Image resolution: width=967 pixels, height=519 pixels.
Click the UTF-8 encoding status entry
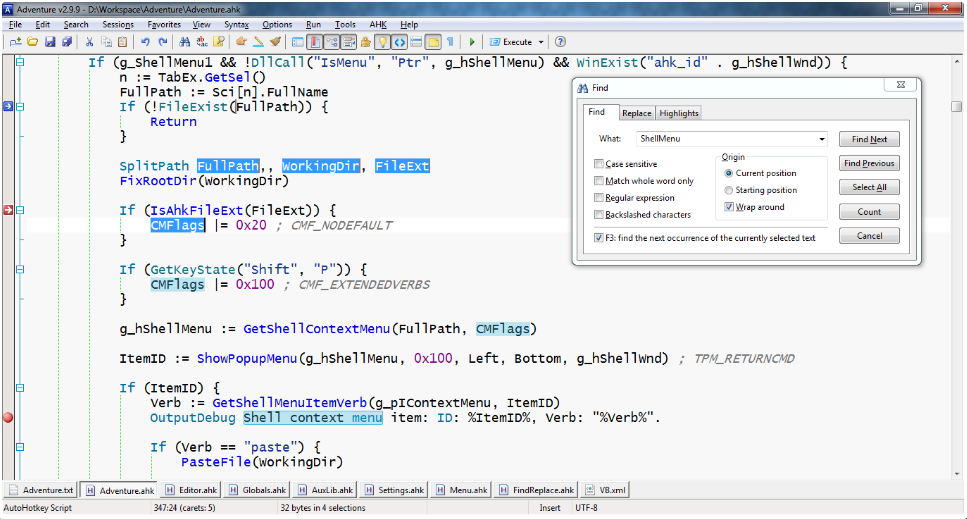point(586,508)
